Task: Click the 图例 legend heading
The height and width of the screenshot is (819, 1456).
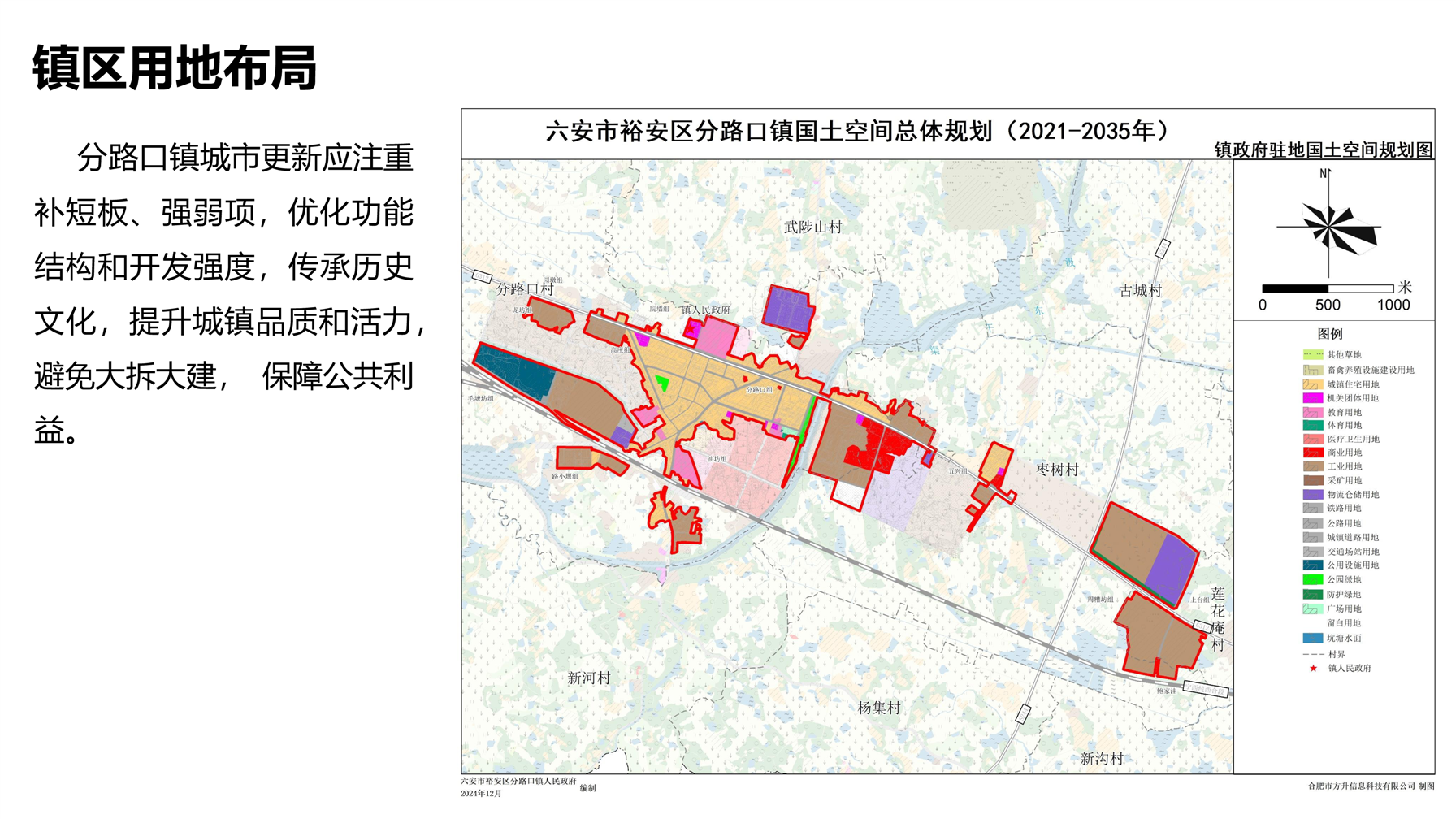Action: click(x=1330, y=334)
